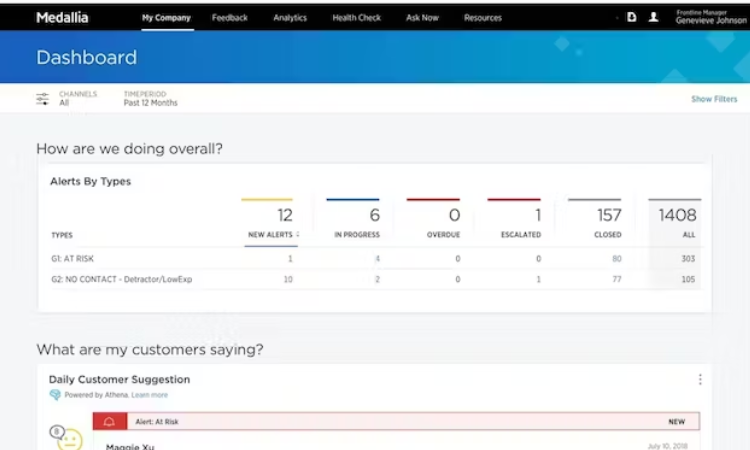Open the filter sliders icon

43,99
